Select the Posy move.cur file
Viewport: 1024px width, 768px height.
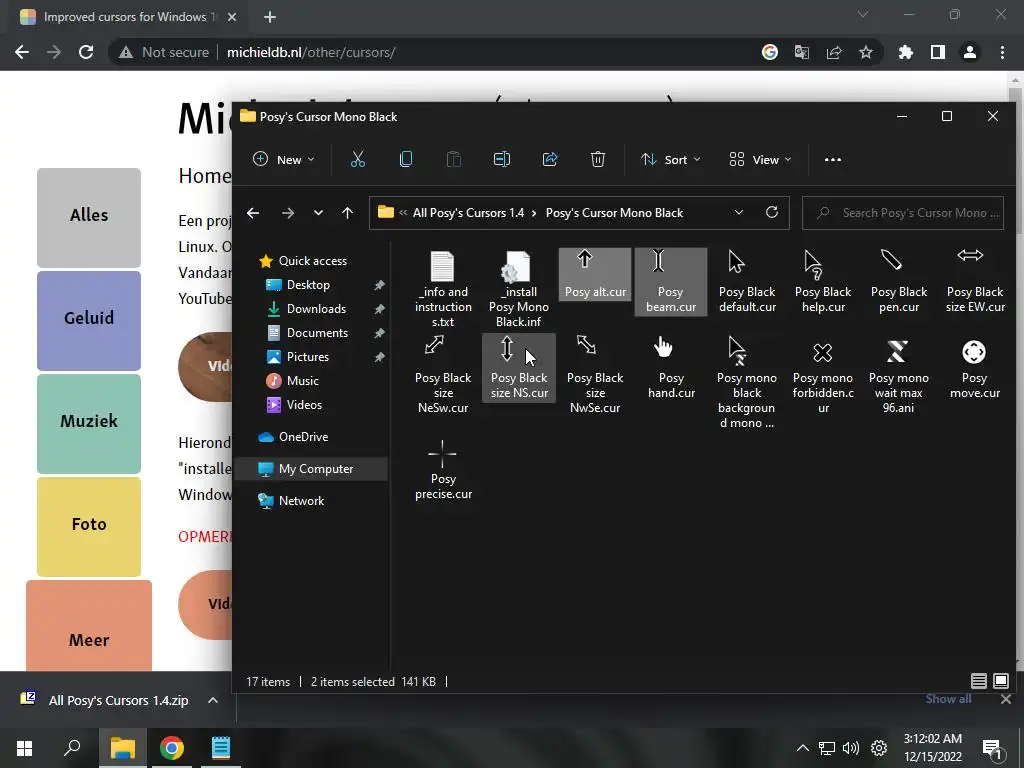coord(974,368)
